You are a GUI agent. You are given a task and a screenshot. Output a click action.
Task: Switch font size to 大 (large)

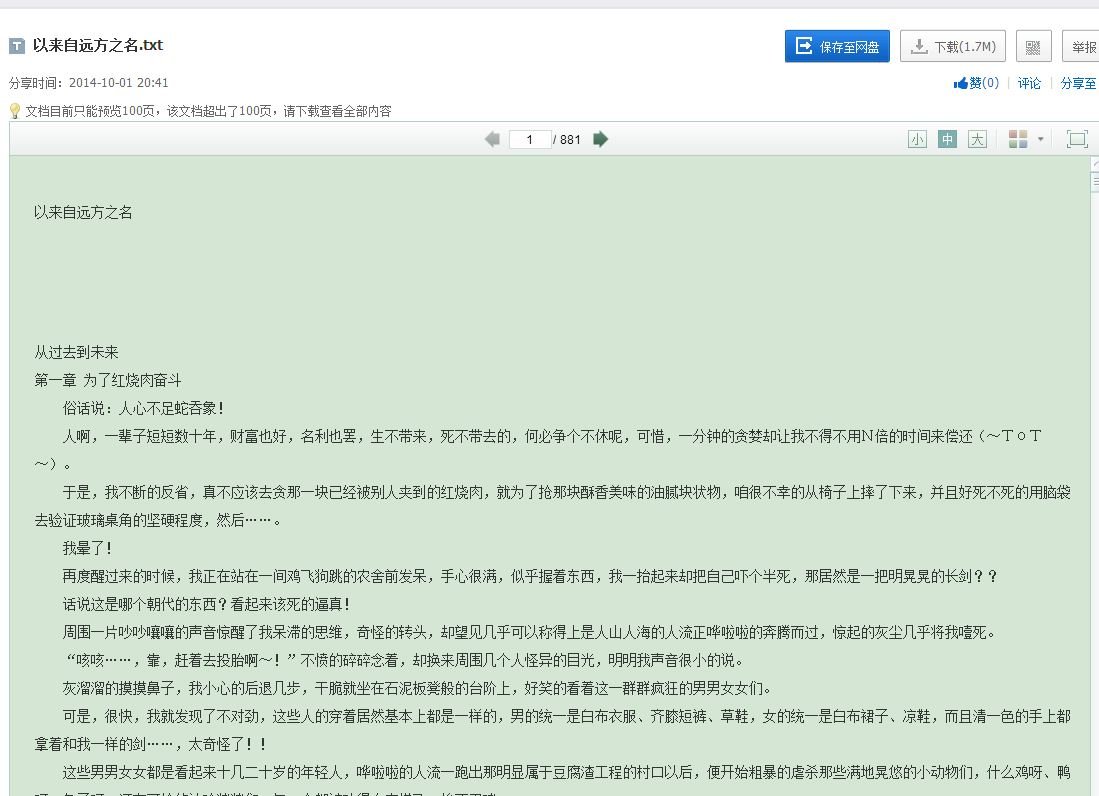(x=977, y=139)
